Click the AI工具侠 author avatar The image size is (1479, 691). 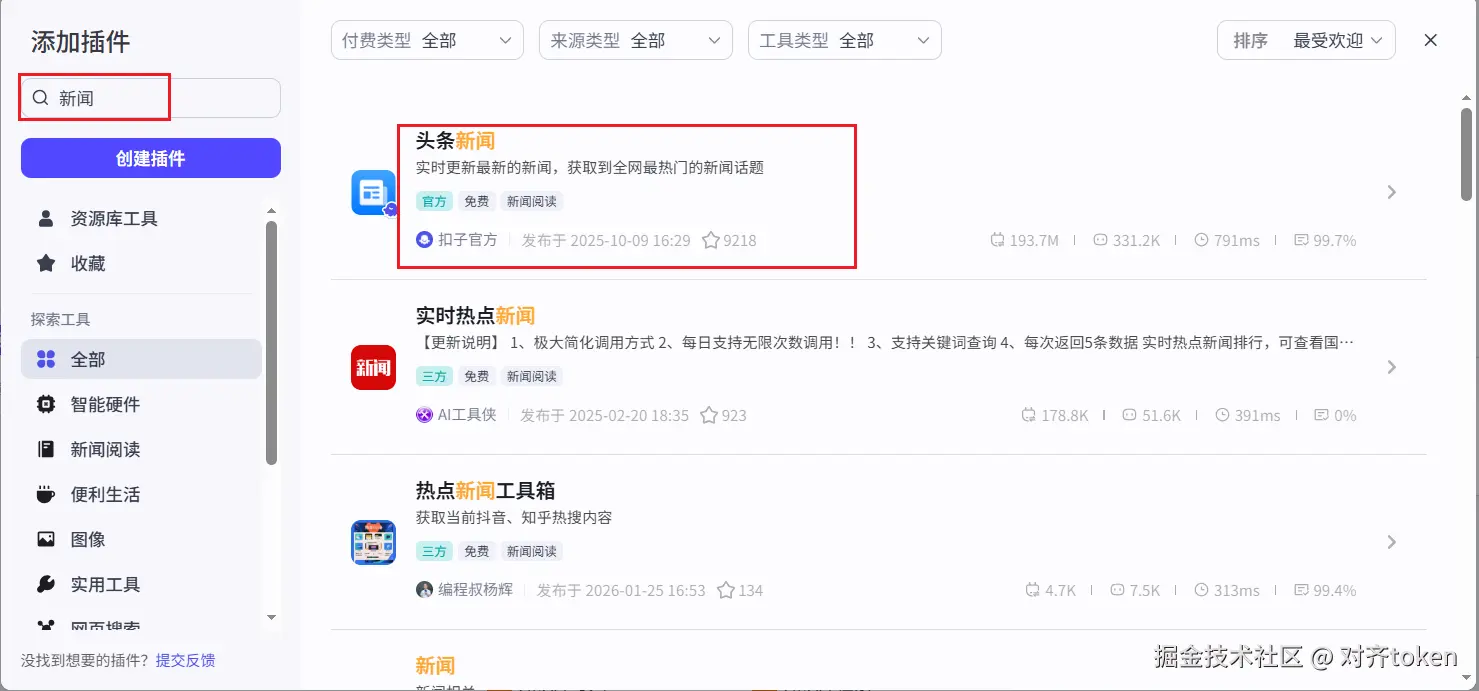(x=424, y=415)
